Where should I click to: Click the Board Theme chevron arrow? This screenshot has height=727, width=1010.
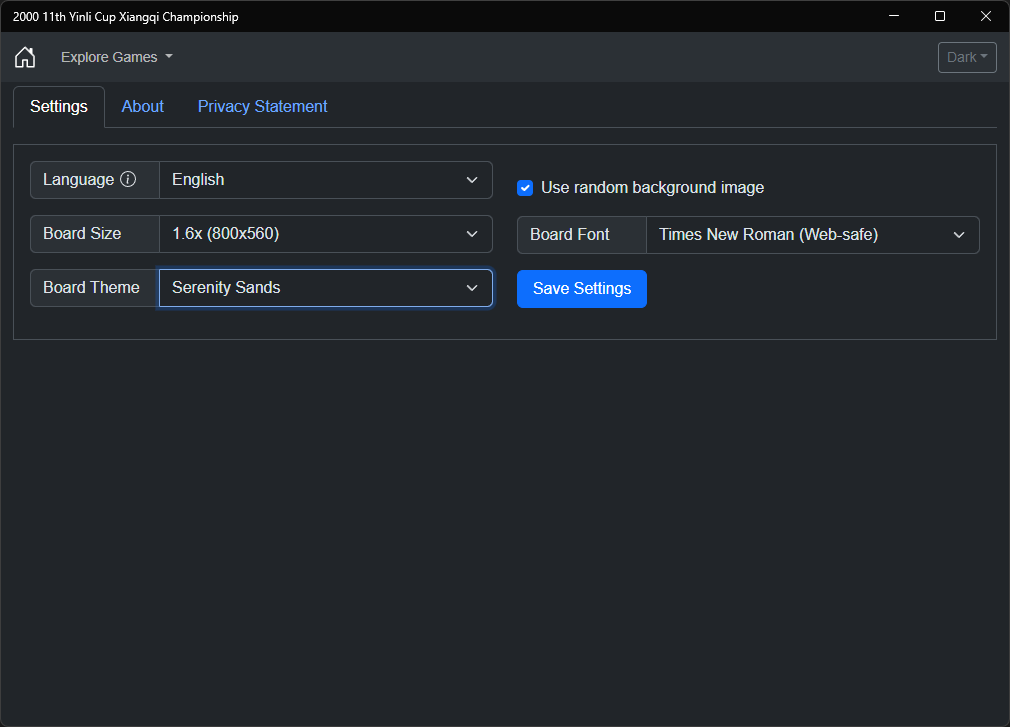point(472,288)
